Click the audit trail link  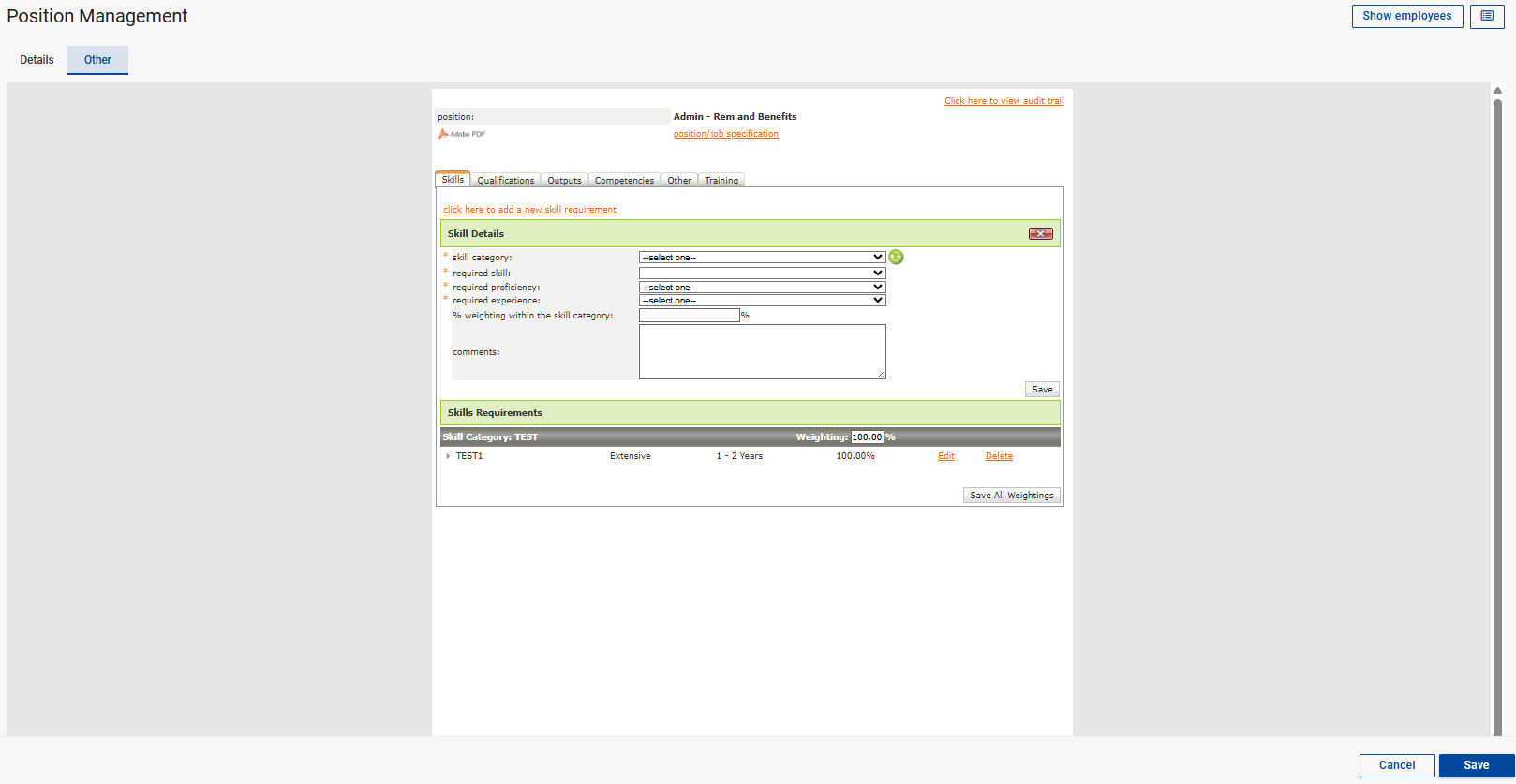point(1003,101)
